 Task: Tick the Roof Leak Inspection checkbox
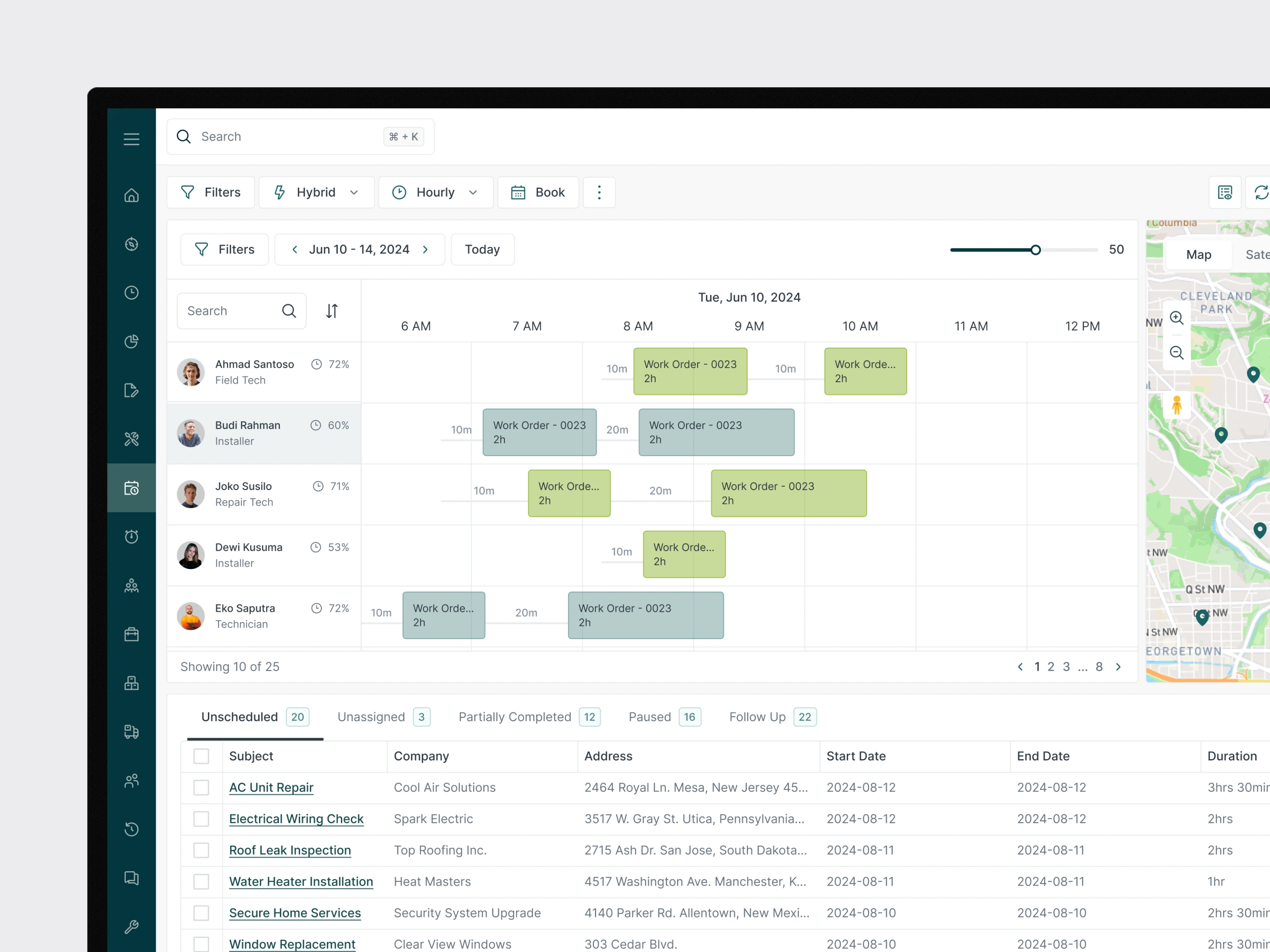201,850
